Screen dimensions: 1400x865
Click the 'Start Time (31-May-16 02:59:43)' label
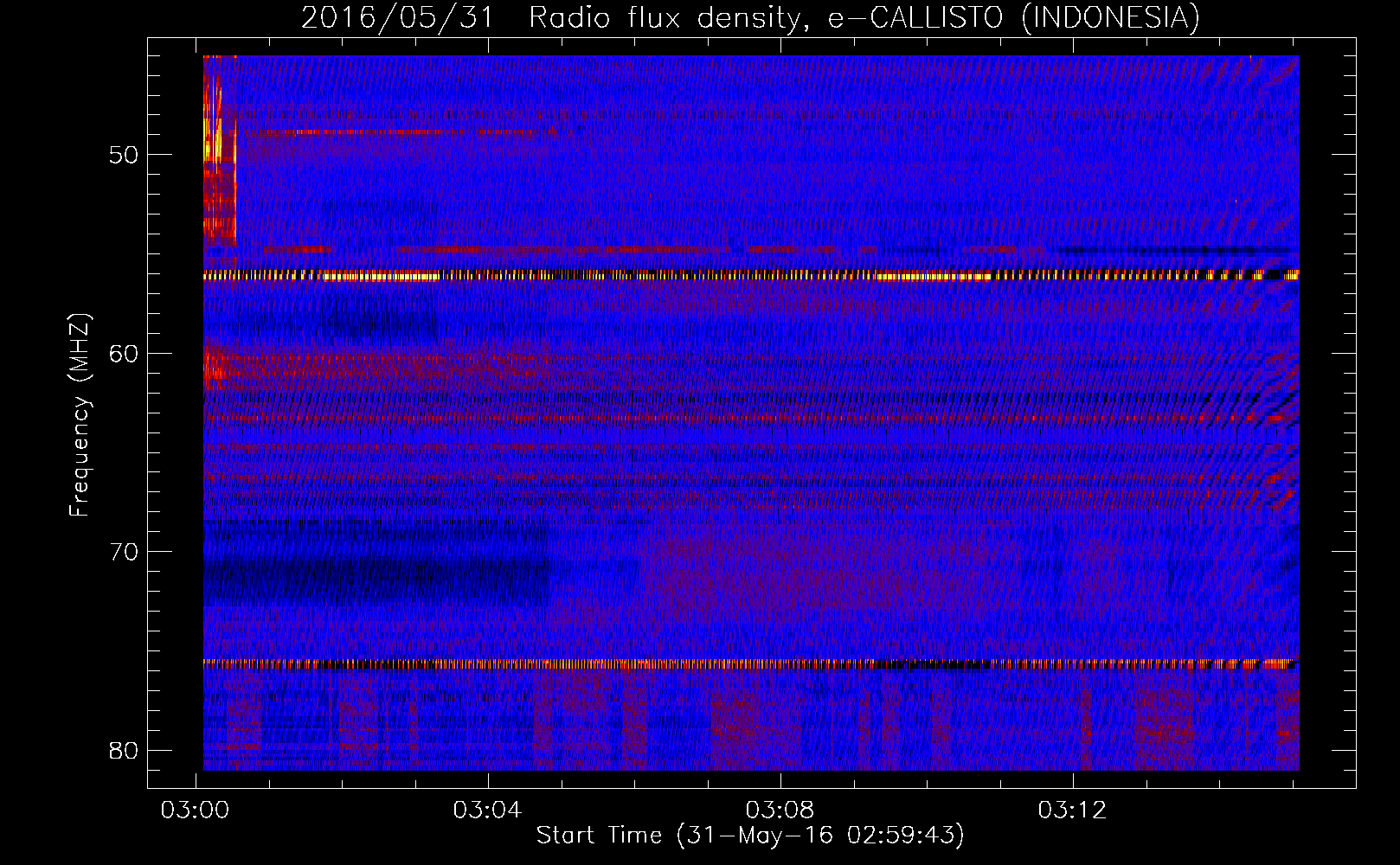750,836
